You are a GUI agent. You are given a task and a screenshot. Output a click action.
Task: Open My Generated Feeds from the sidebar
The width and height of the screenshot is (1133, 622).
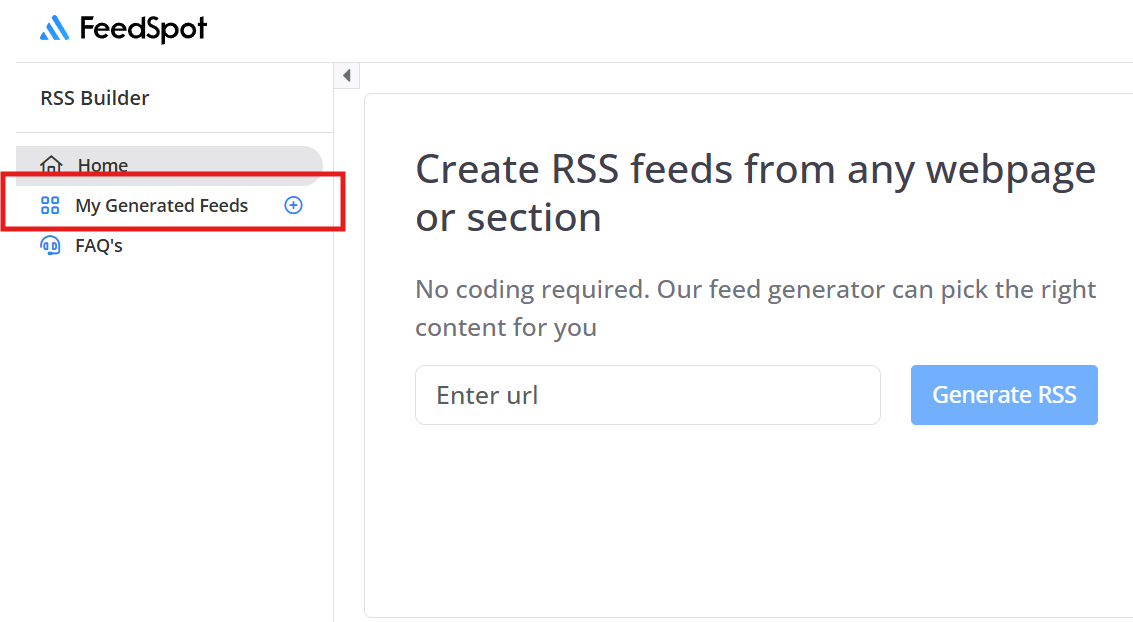(x=161, y=206)
